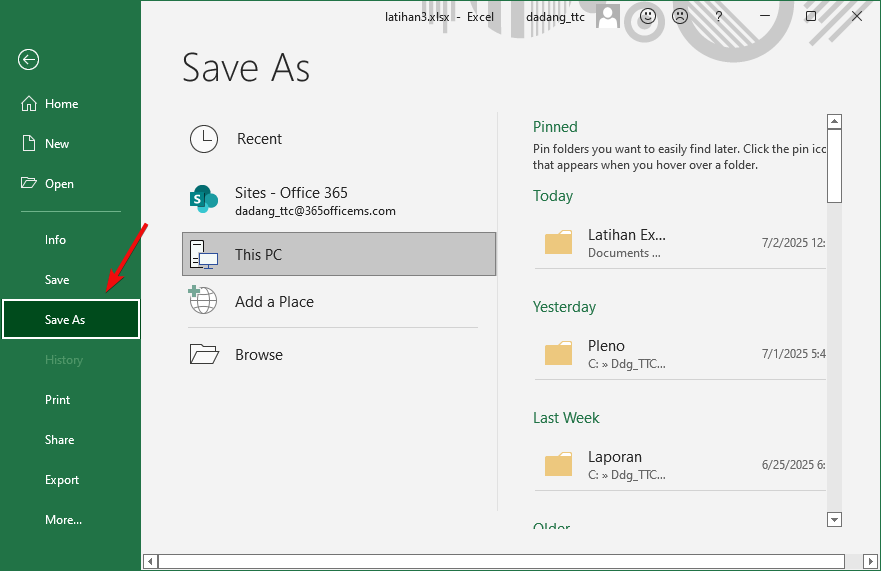
Task: Click the Yesterday group heading
Action: point(564,307)
